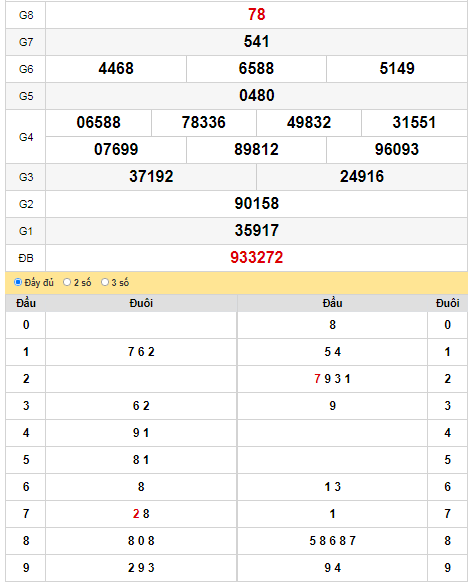This screenshot has height=585, width=472.
Task: Click the G5 number 0480
Action: [x=256, y=96]
